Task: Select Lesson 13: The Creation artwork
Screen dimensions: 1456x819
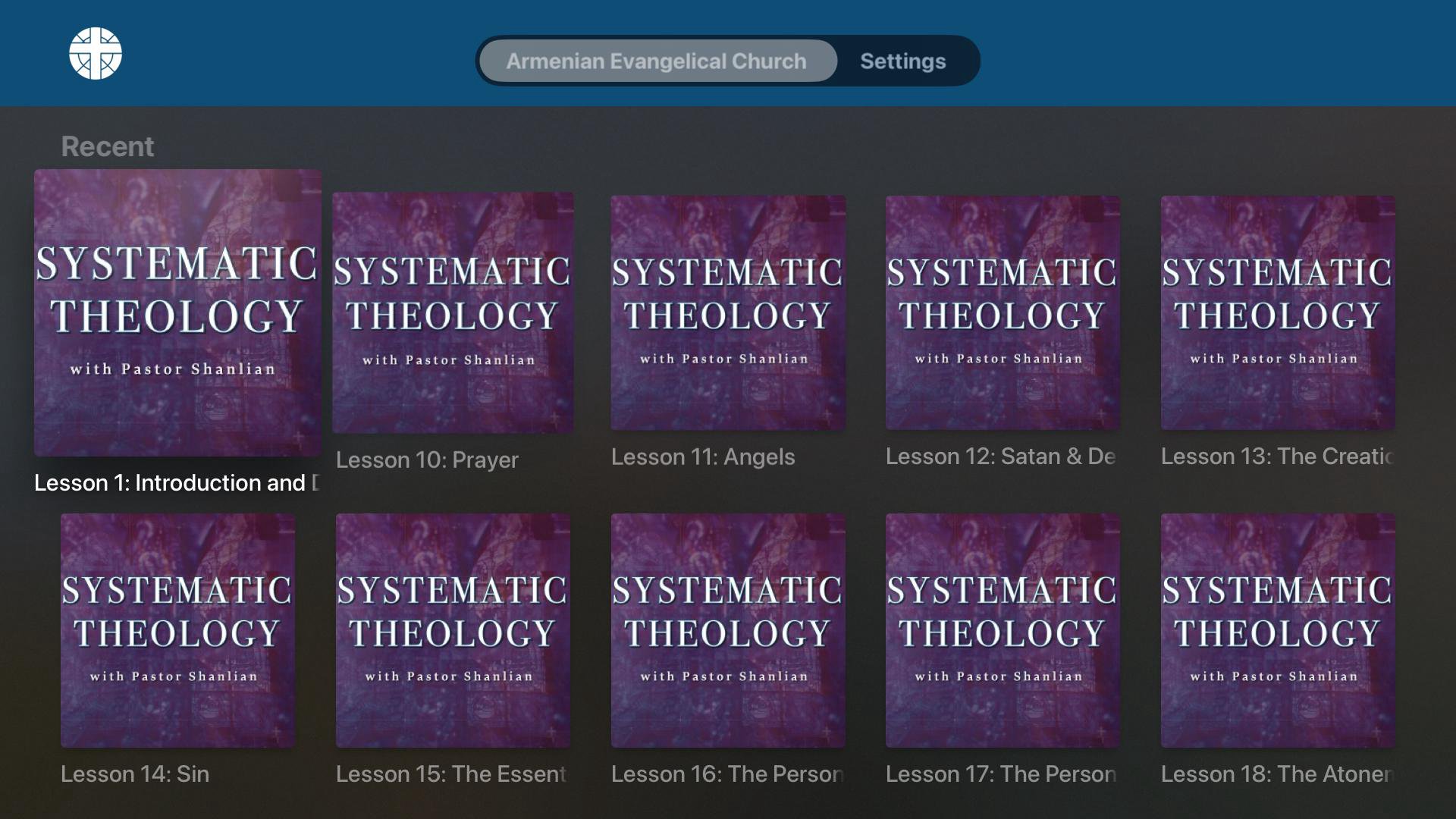Action: pyautogui.click(x=1278, y=313)
